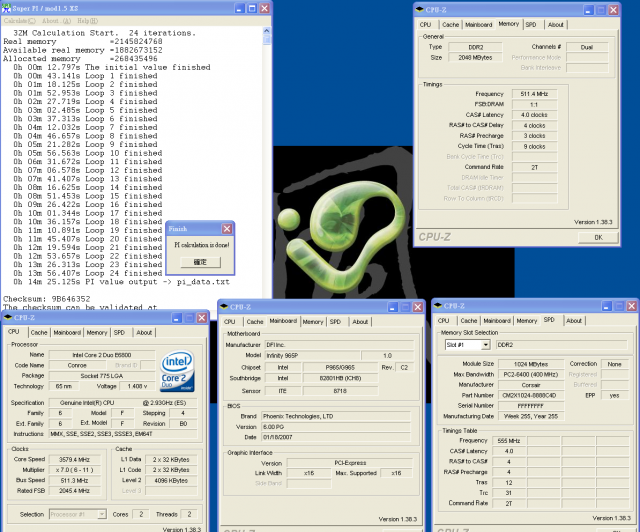
Task: Click the Southbridge 82801HB (ICH8) field
Action: 340,378
